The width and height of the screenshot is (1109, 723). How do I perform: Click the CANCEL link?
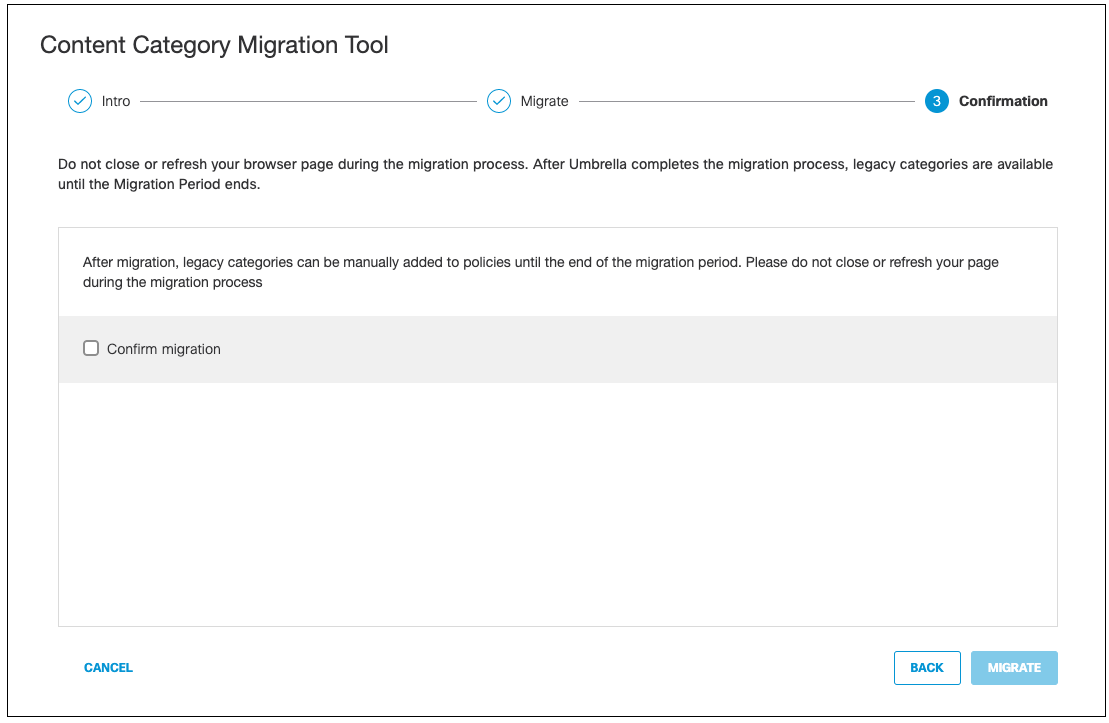pos(108,668)
